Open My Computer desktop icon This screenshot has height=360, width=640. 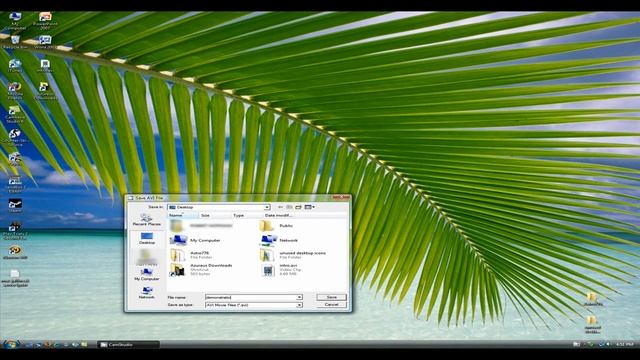click(15, 20)
